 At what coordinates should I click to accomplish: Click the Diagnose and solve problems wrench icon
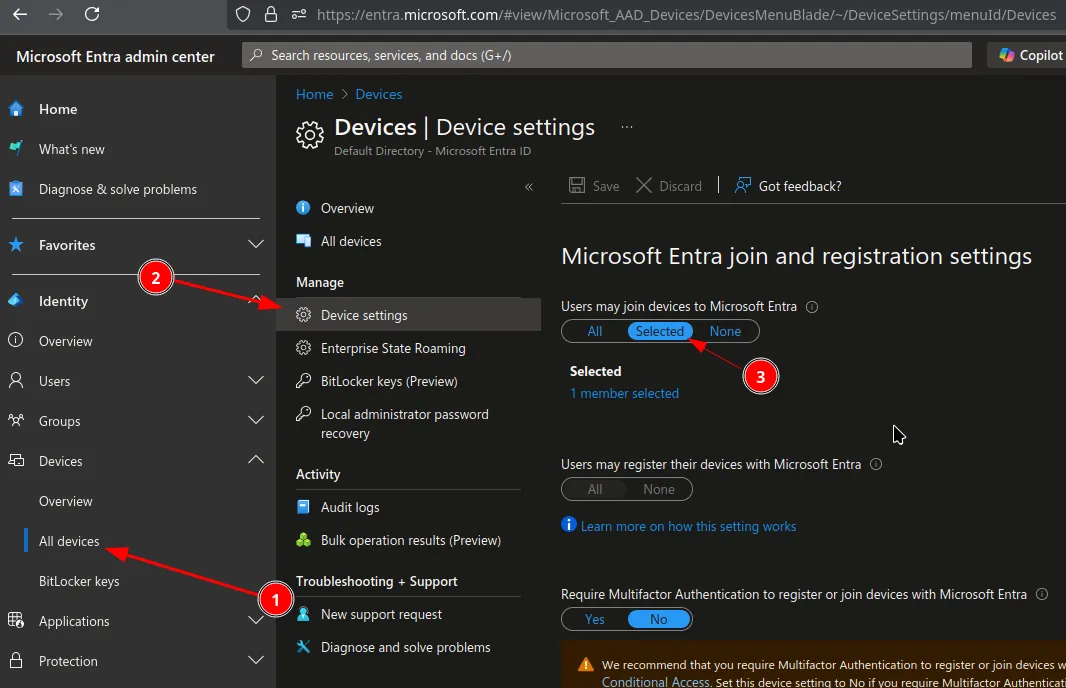click(x=303, y=647)
